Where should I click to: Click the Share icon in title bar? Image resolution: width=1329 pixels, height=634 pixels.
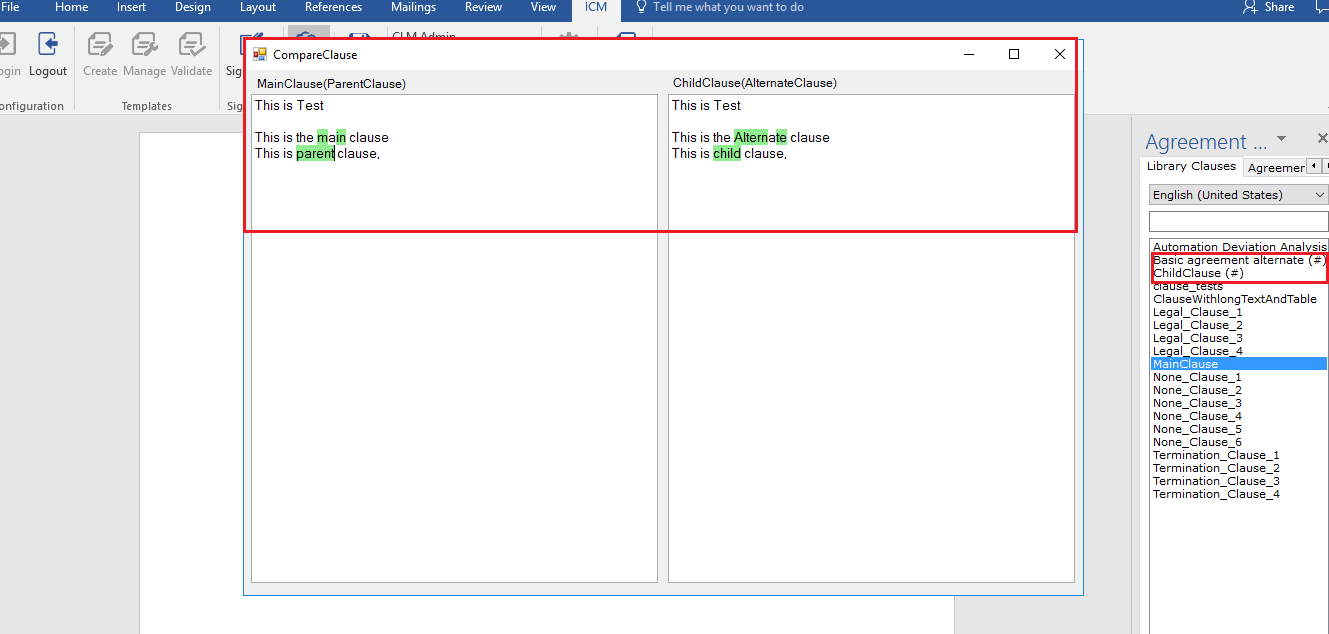[1250, 7]
